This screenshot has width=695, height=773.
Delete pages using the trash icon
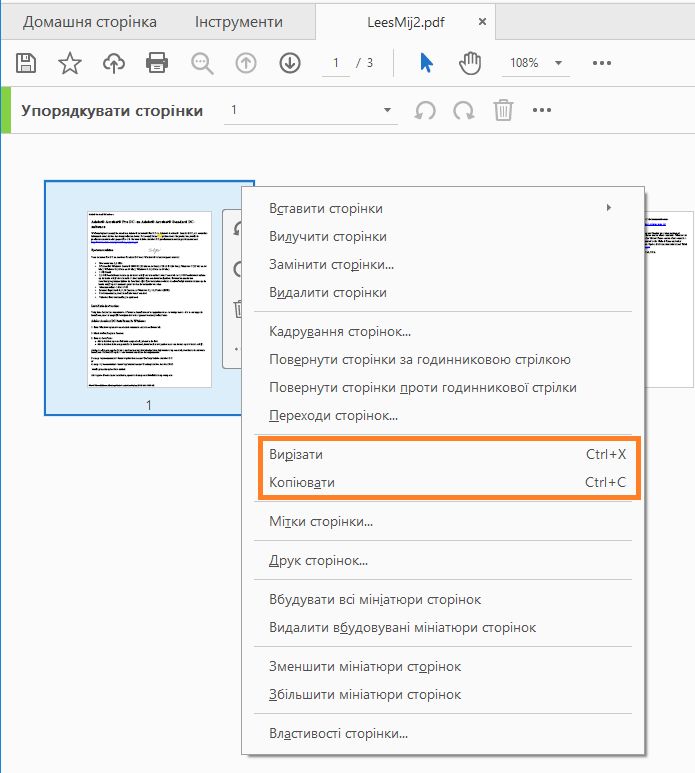click(x=503, y=109)
